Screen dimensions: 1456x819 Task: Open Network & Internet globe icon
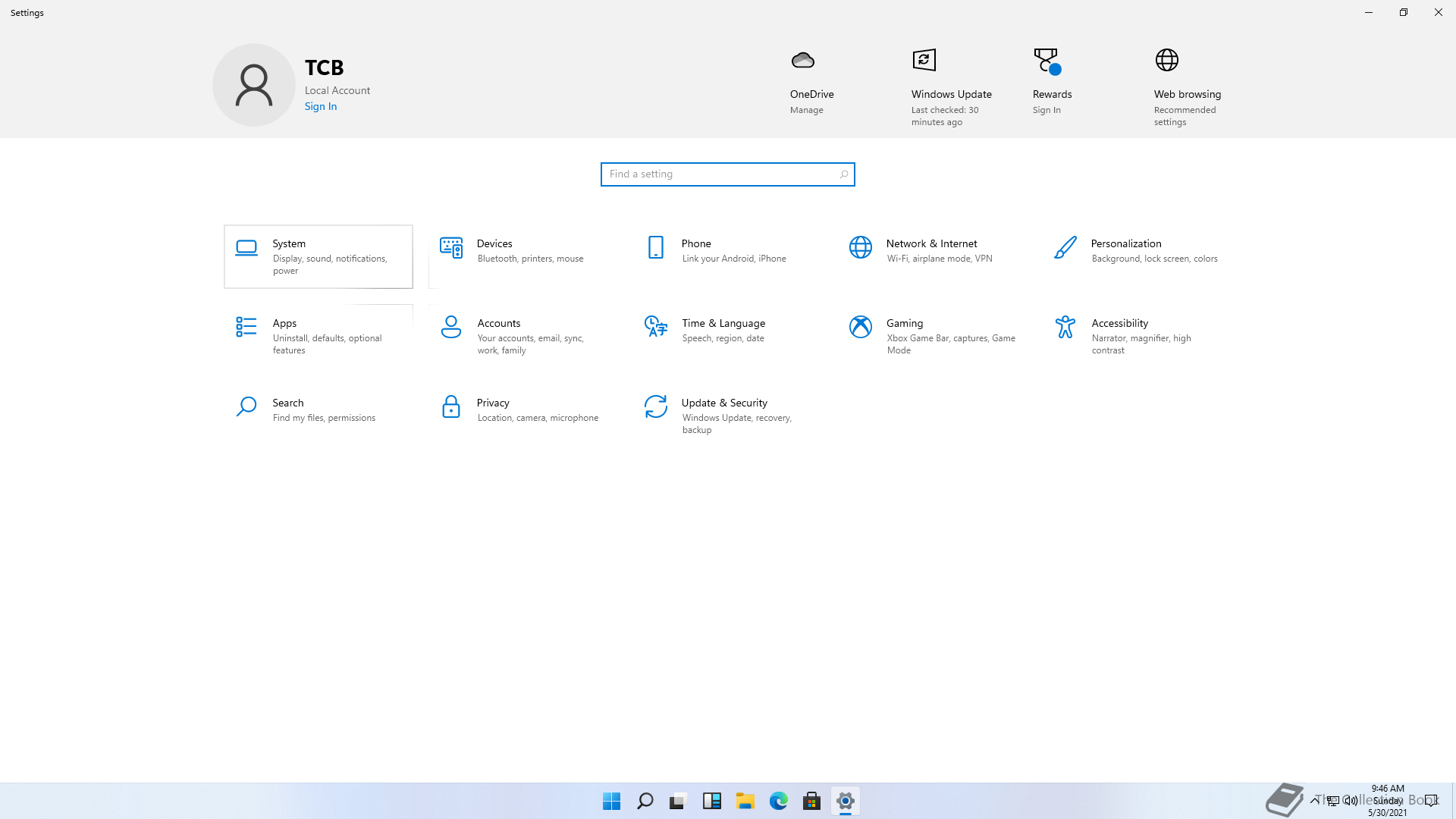(860, 247)
